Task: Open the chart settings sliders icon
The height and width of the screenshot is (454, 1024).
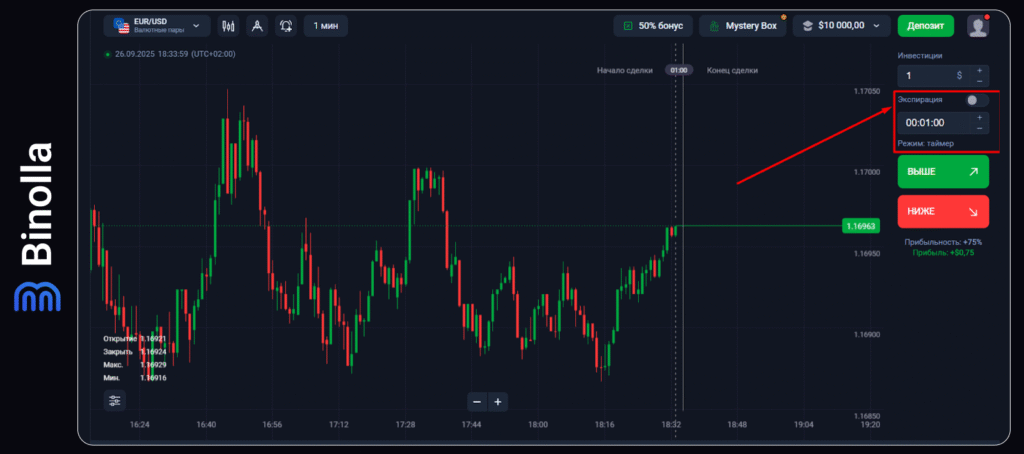Action: click(x=115, y=401)
